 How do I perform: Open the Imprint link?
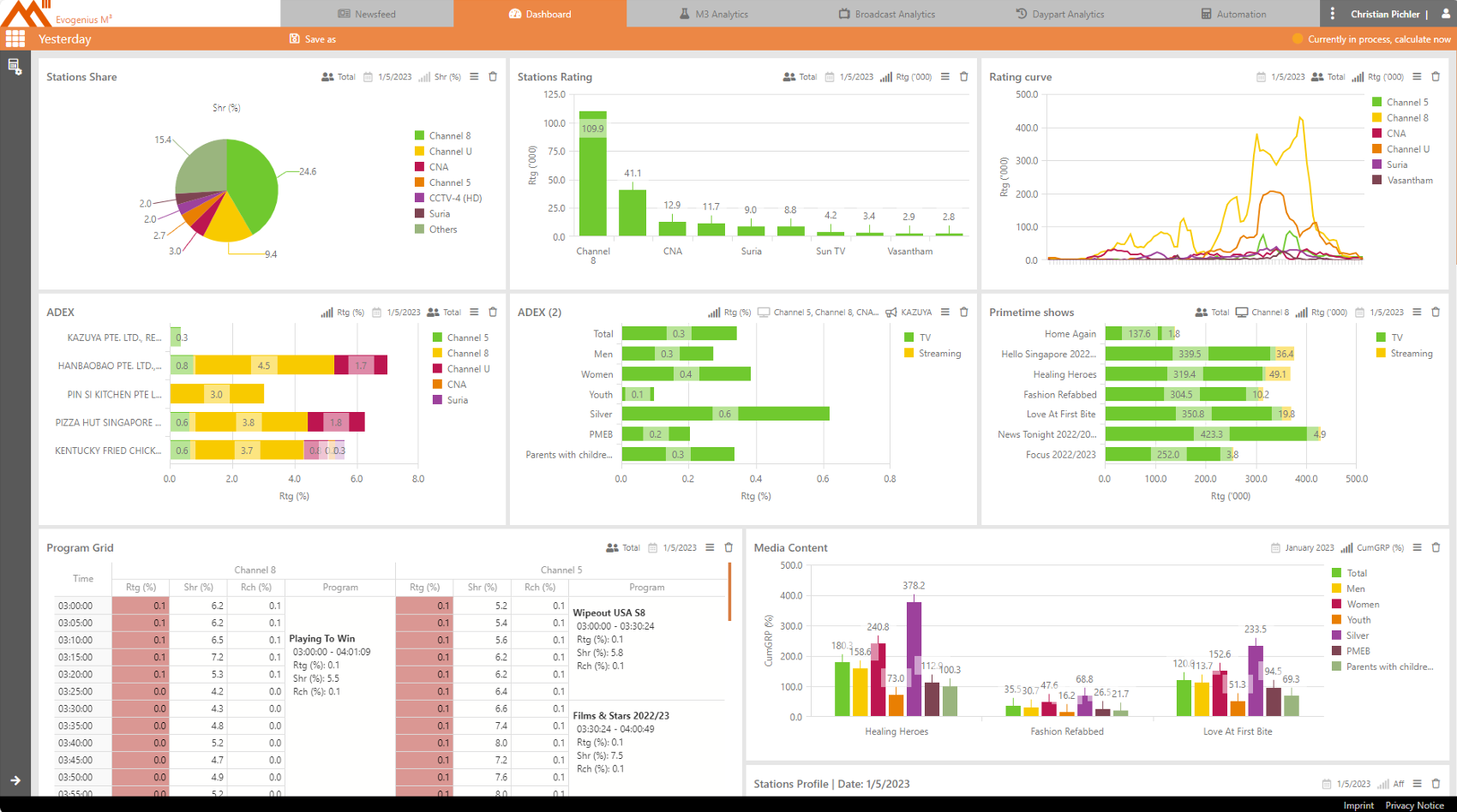(1358, 805)
